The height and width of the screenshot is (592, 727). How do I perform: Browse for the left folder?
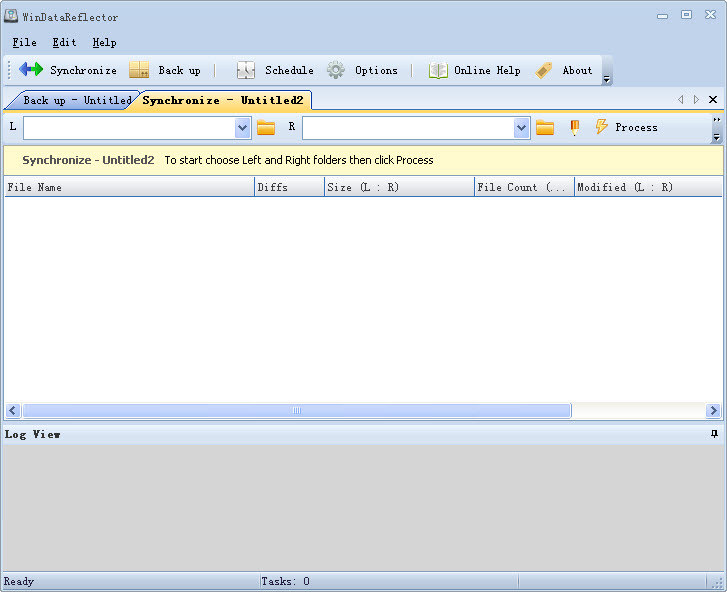[266, 127]
